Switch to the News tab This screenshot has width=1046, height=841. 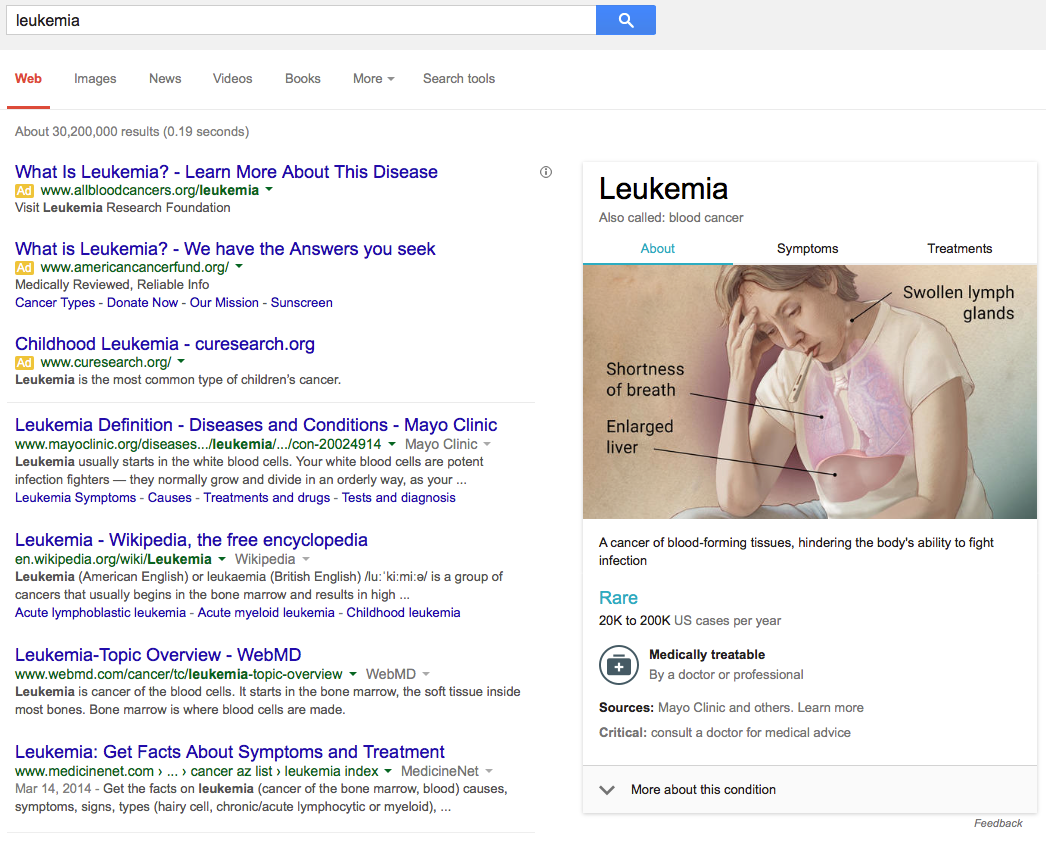(x=165, y=79)
